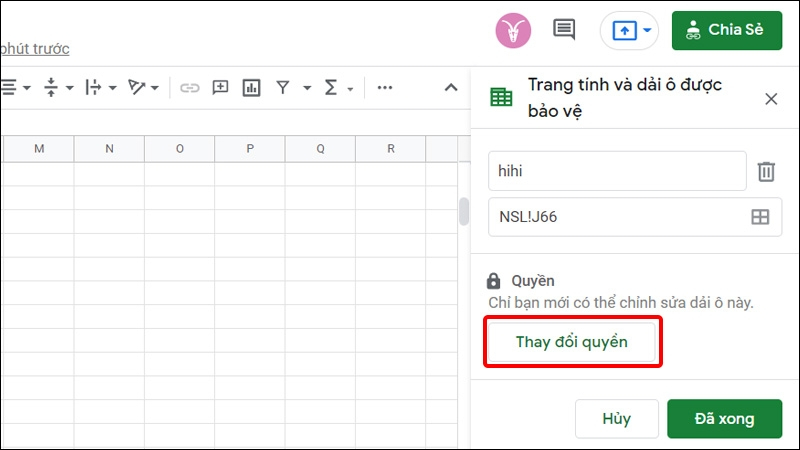Click the insert chart icon

click(251, 88)
